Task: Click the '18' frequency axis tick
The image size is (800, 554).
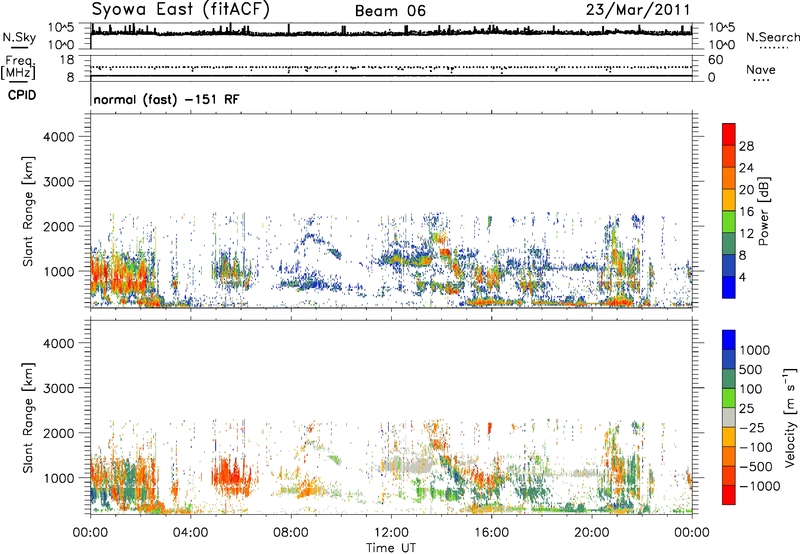Action: pos(67,60)
